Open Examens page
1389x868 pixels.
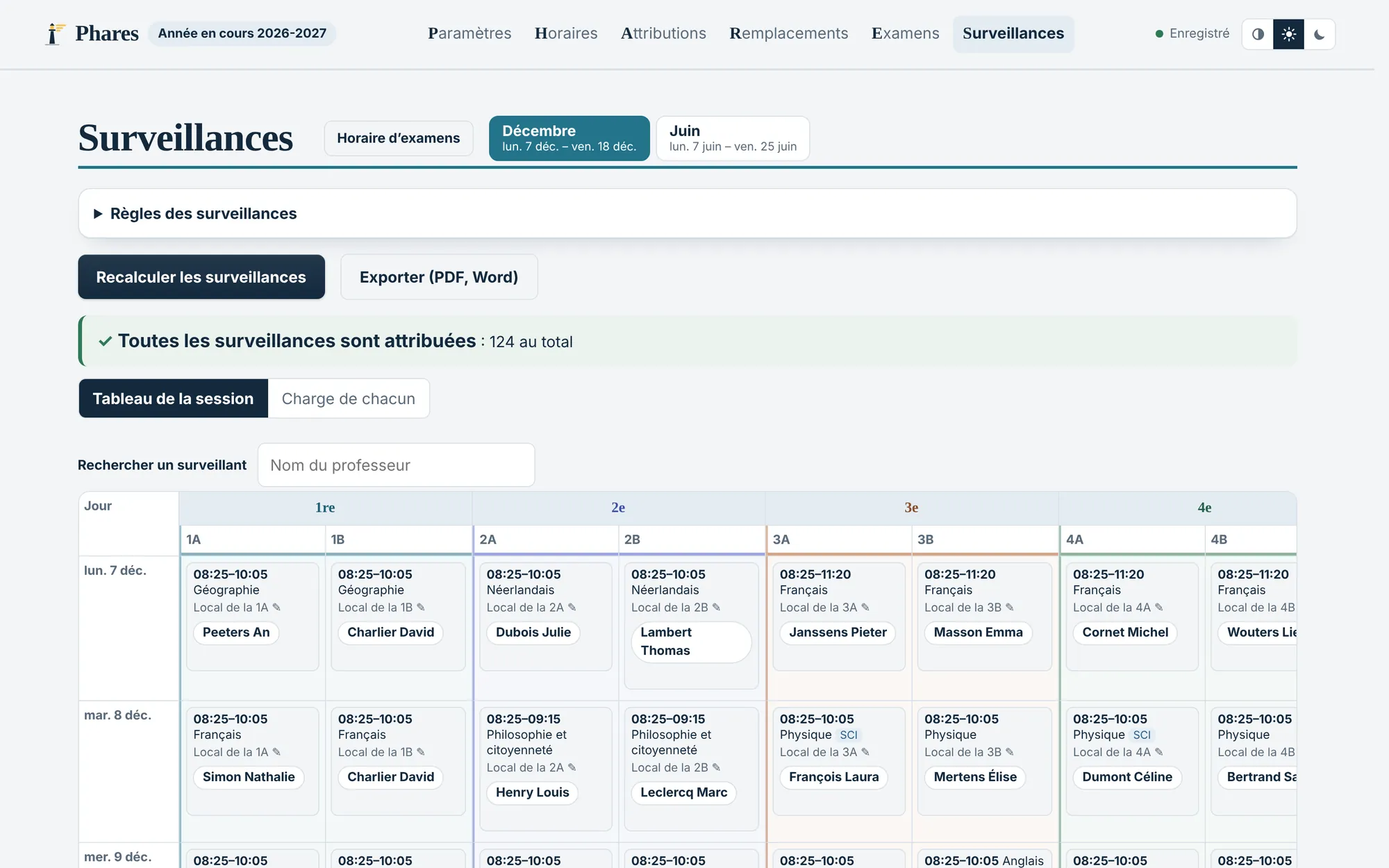click(905, 33)
